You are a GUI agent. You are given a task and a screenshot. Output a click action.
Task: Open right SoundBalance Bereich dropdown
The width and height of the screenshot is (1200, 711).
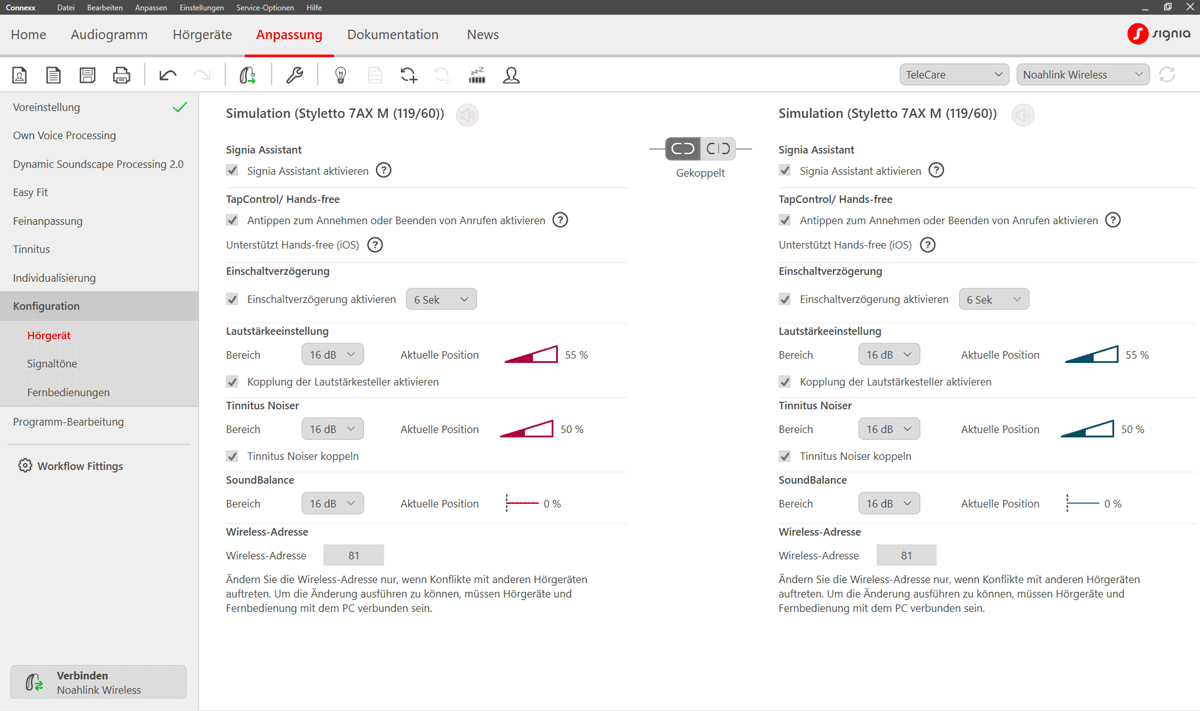click(889, 504)
